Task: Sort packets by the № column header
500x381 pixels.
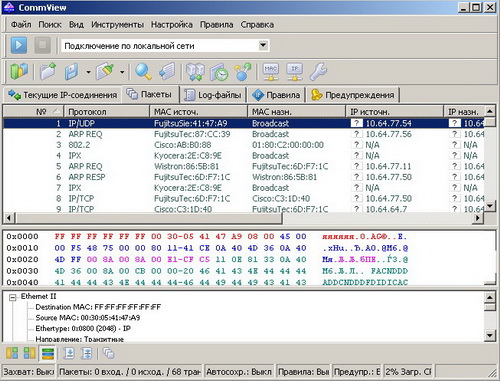Action: pos(33,112)
